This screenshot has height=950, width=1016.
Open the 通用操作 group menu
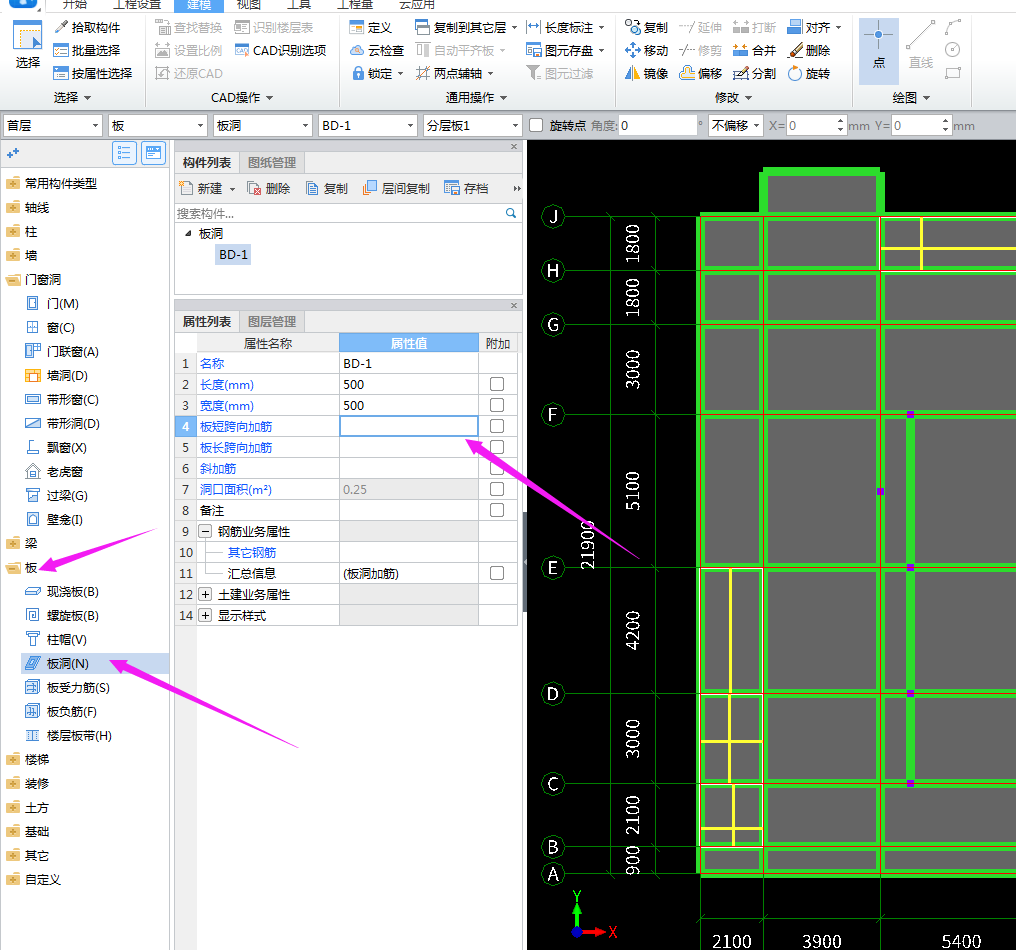[x=476, y=98]
